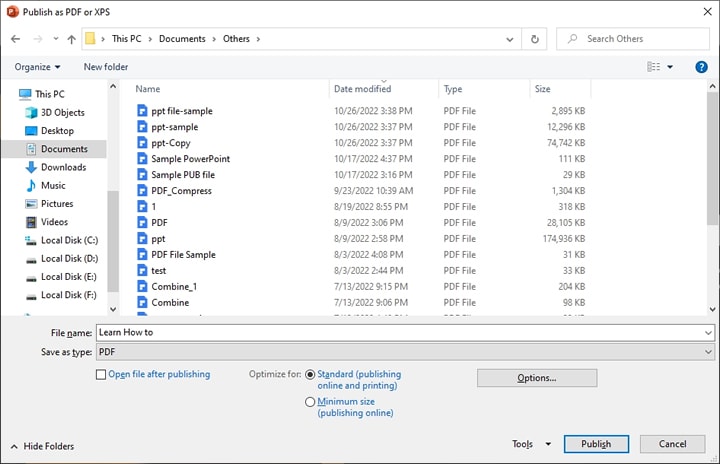
Task: Click the File name input field
Action: 400,332
